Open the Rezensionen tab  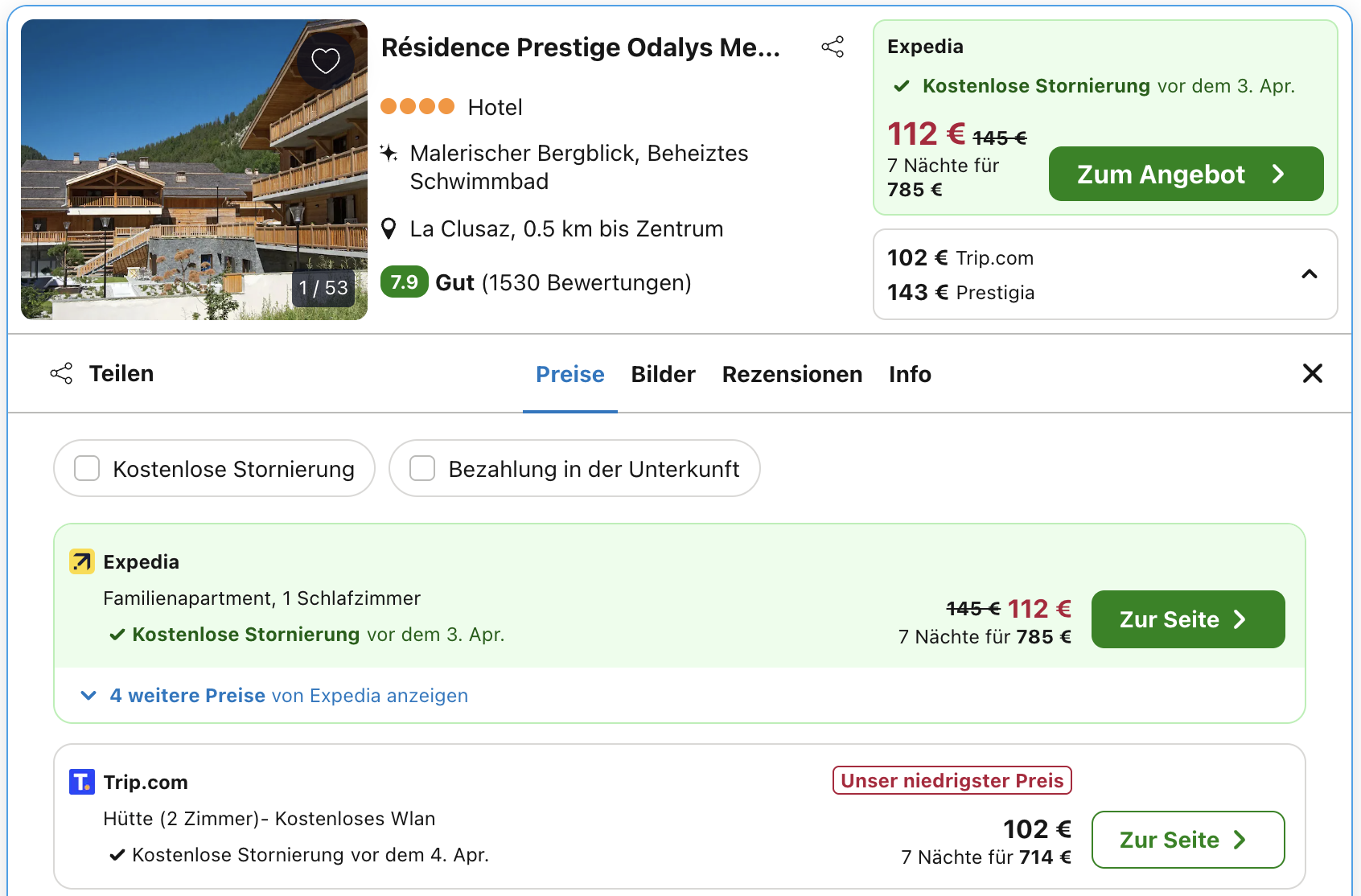[792, 375]
